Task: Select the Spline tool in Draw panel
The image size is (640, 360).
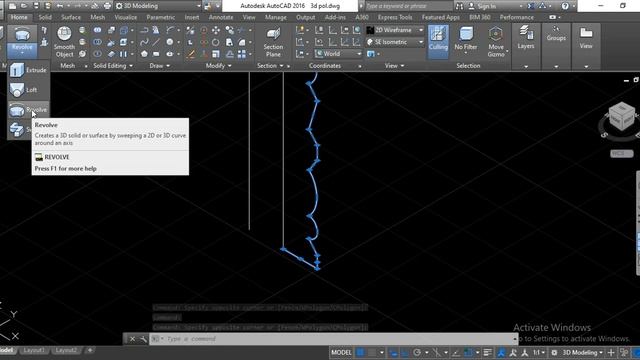Action: tap(144, 42)
